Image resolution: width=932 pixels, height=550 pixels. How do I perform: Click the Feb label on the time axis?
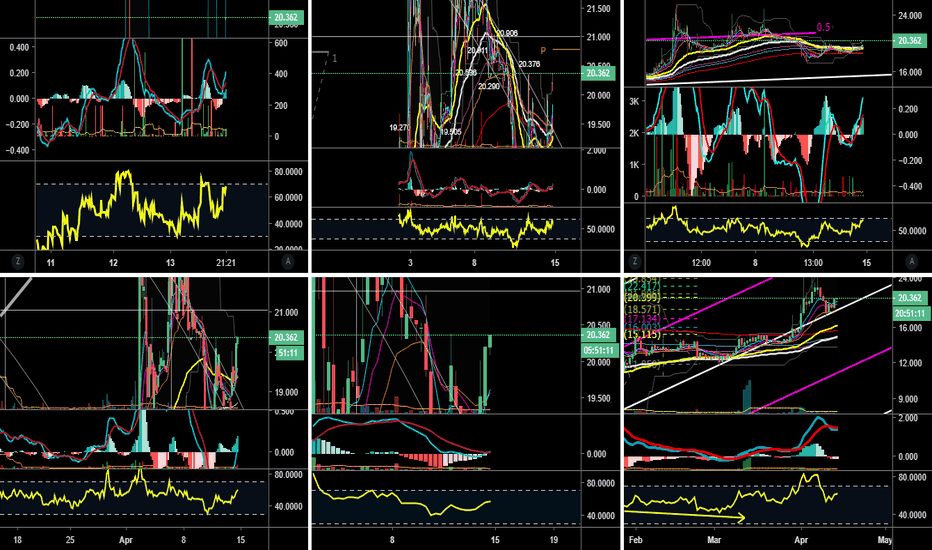[635, 540]
